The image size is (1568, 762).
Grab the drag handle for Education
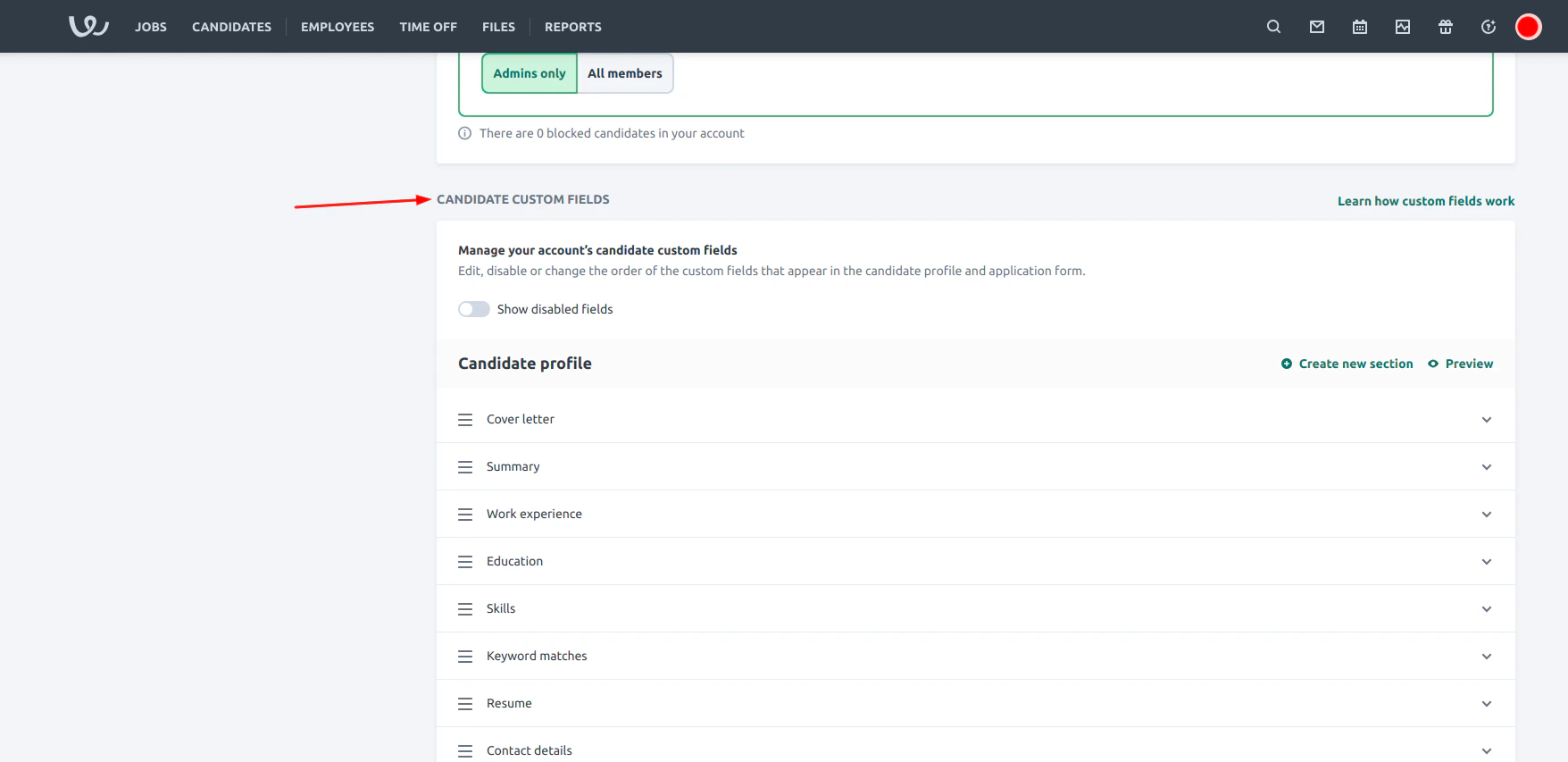pos(465,562)
